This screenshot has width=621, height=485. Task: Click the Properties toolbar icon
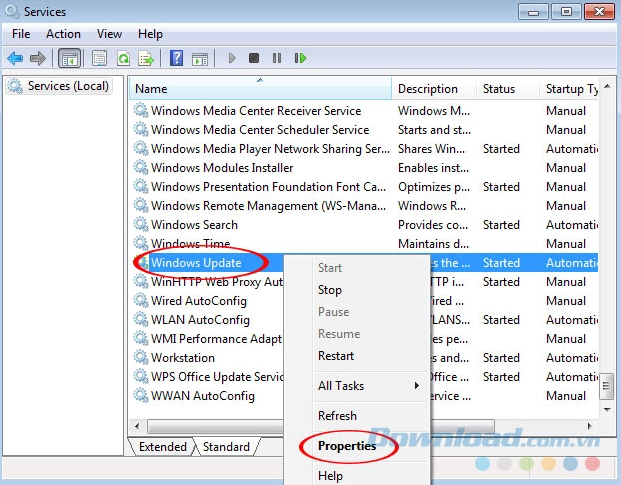click(x=99, y=59)
